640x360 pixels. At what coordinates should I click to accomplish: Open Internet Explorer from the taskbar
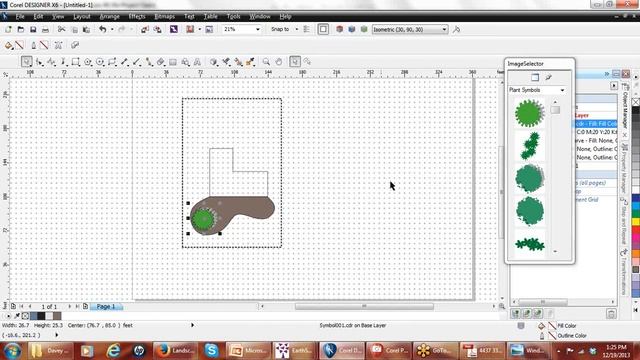113,350
